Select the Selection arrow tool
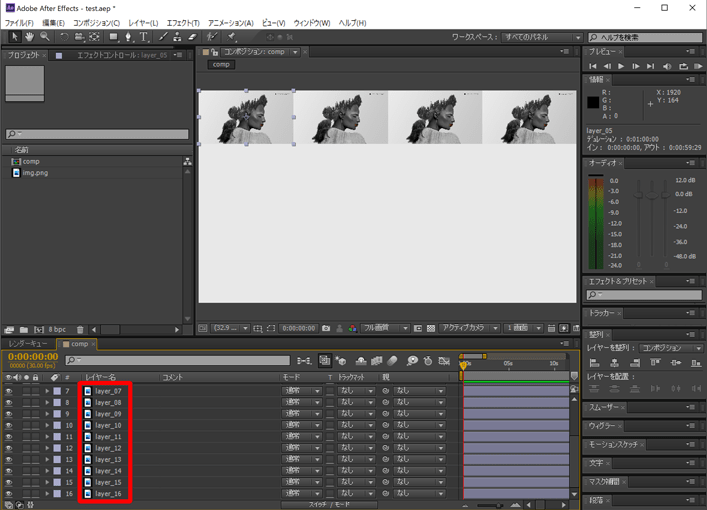Image resolution: width=707 pixels, height=510 pixels. pyautogui.click(x=14, y=37)
